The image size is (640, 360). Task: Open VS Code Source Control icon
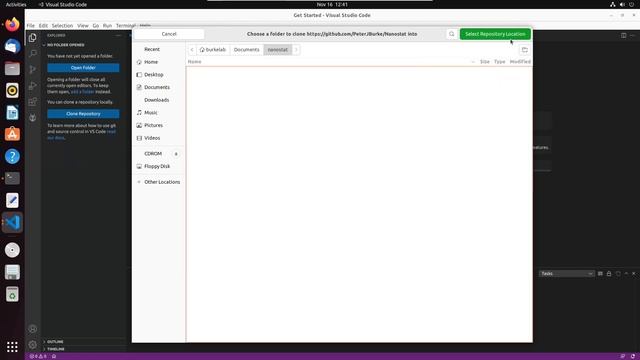33,70
